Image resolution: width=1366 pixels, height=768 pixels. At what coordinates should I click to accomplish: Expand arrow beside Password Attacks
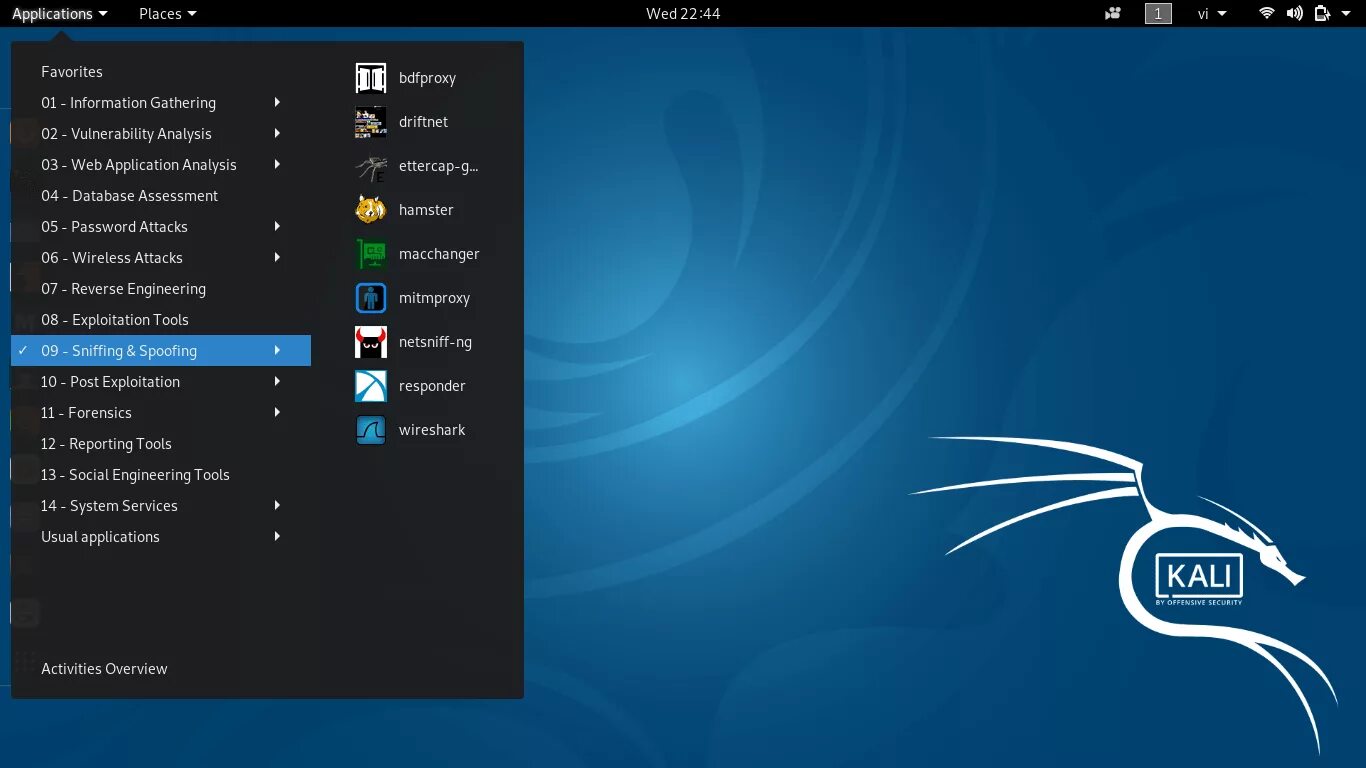tap(277, 226)
